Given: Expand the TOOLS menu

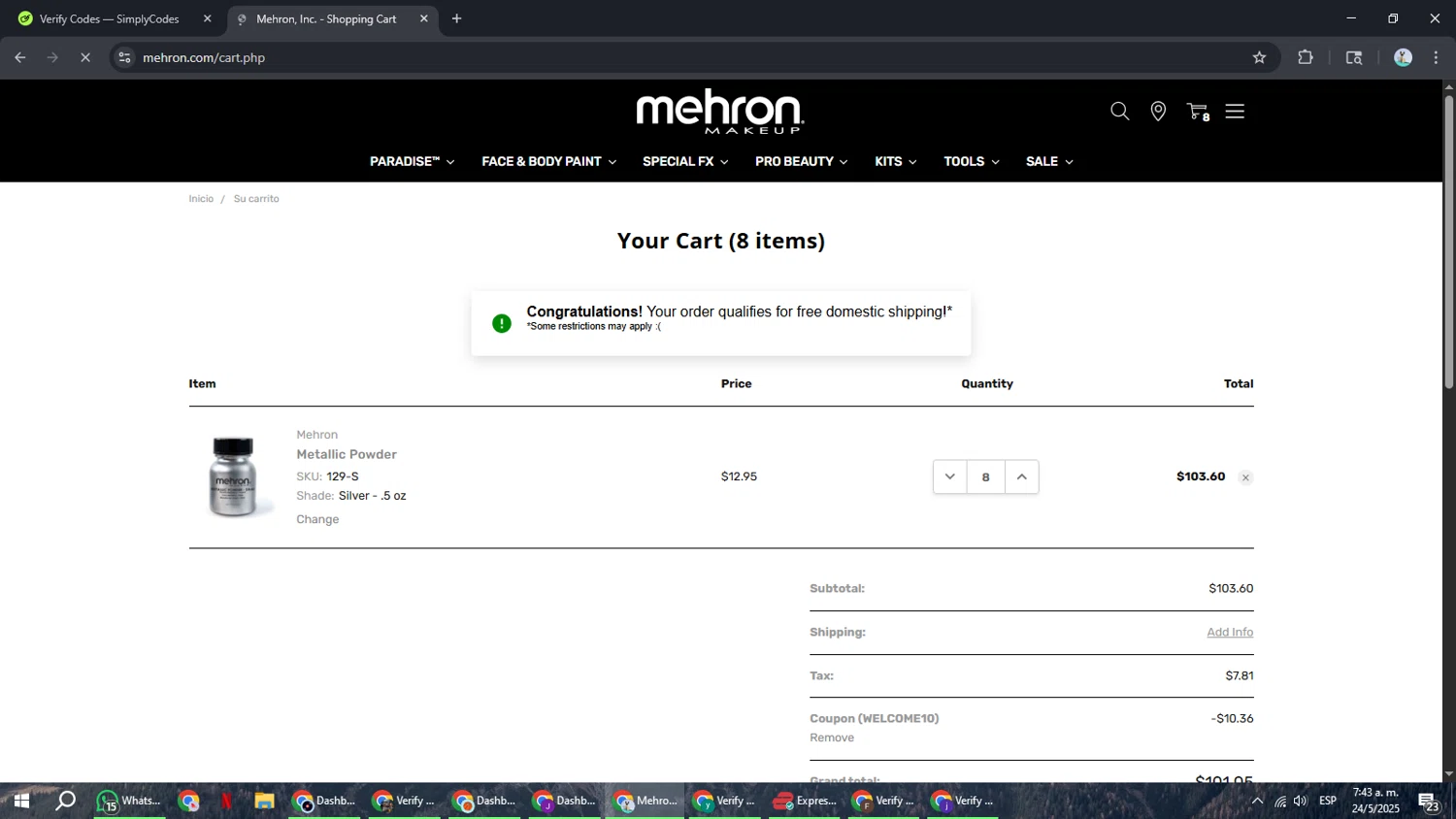Looking at the screenshot, I should (972, 161).
